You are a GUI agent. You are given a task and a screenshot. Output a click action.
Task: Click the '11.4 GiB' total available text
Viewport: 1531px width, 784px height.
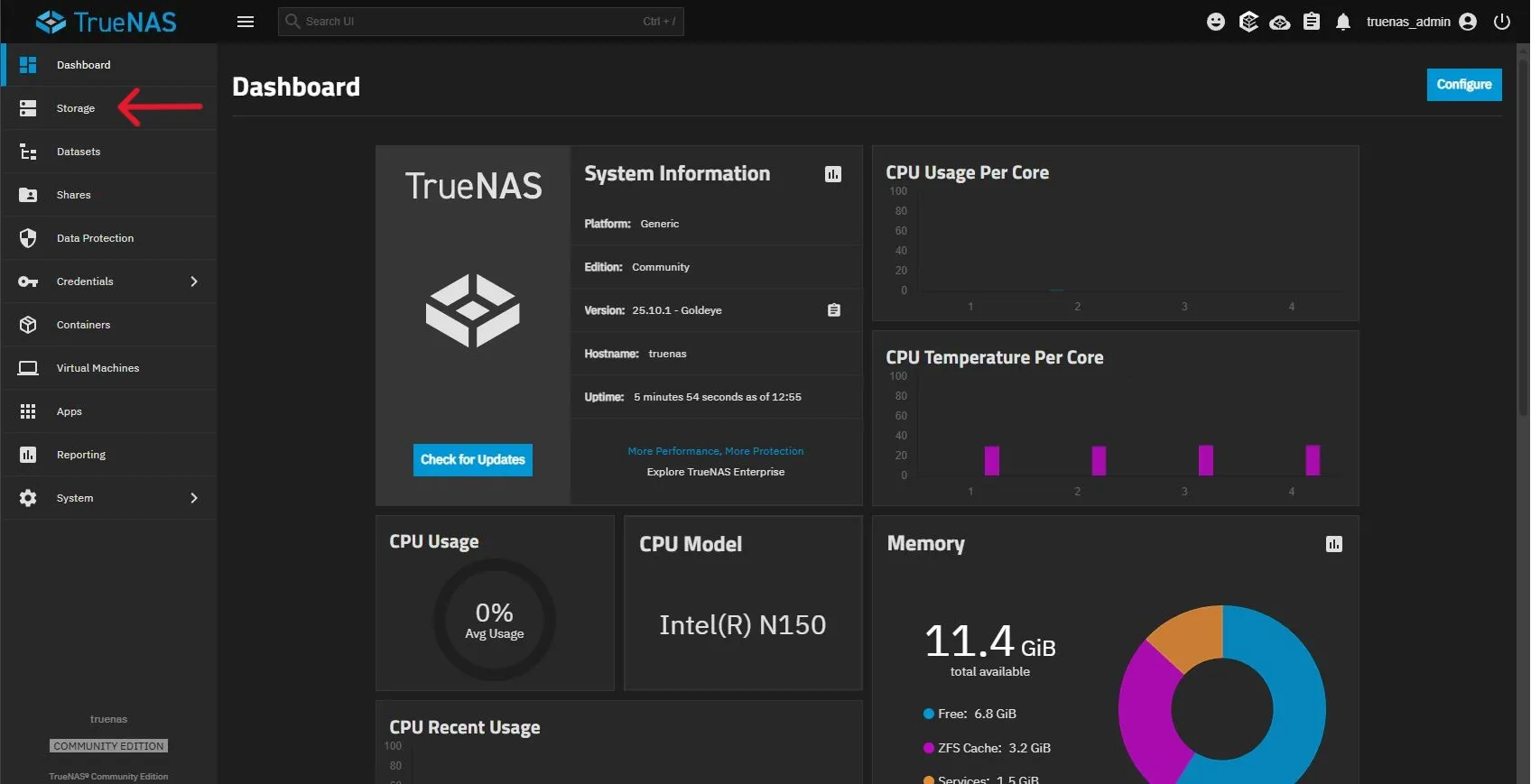coord(990,642)
